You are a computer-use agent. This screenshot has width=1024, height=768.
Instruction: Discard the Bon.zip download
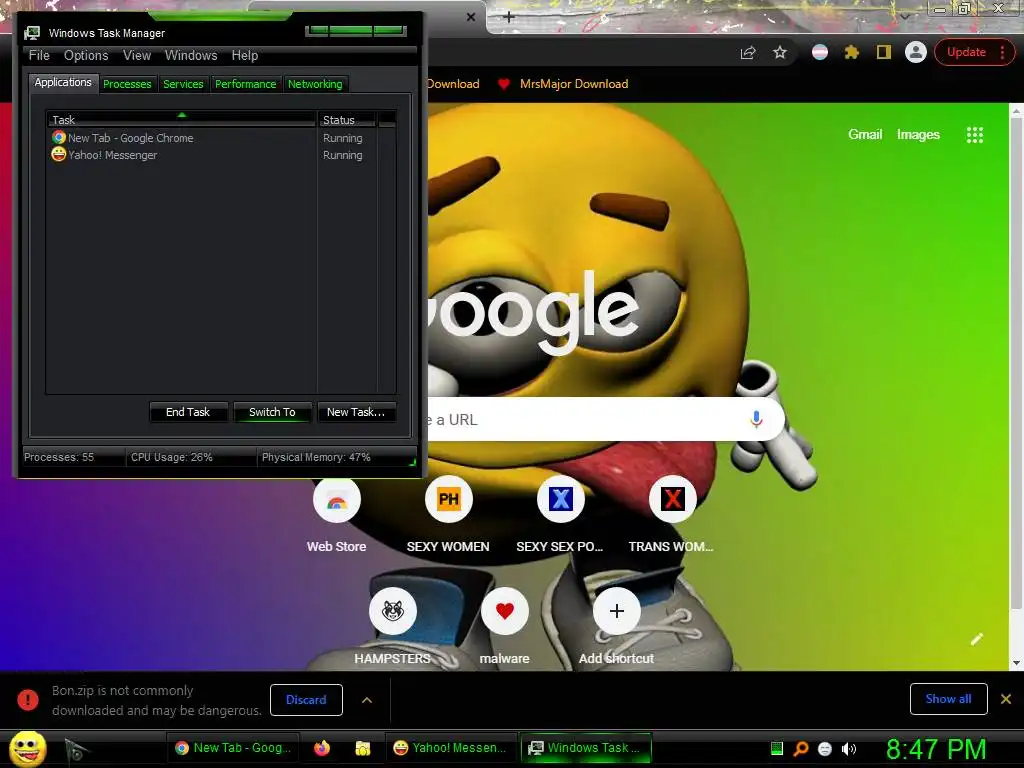tap(306, 699)
